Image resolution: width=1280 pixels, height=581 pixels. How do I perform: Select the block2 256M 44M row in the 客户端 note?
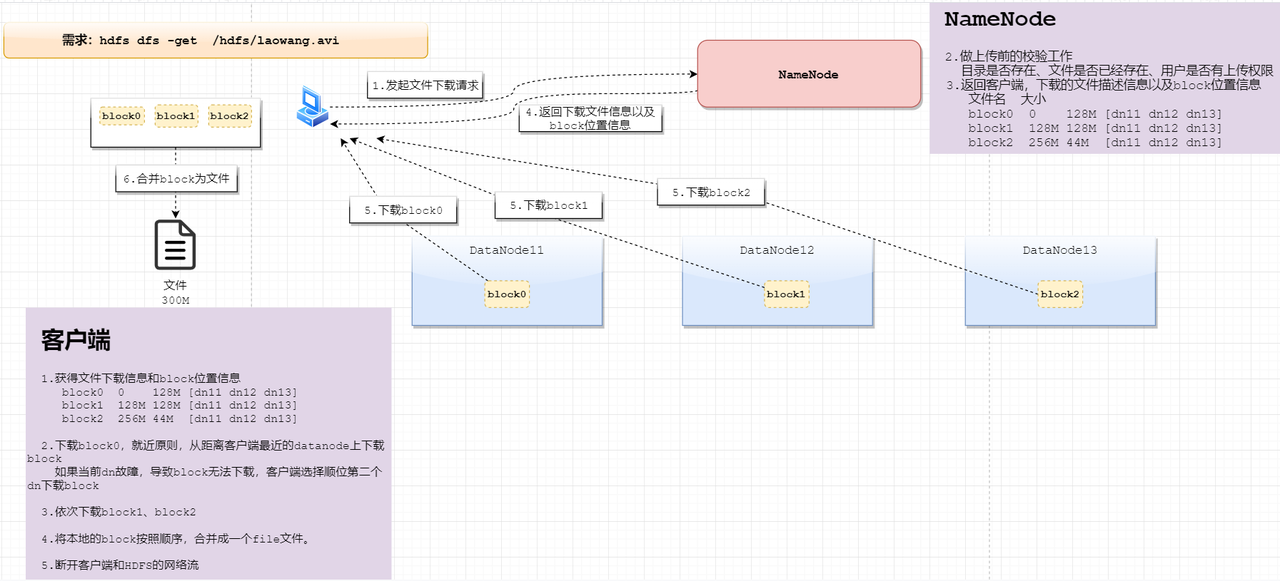[179, 419]
